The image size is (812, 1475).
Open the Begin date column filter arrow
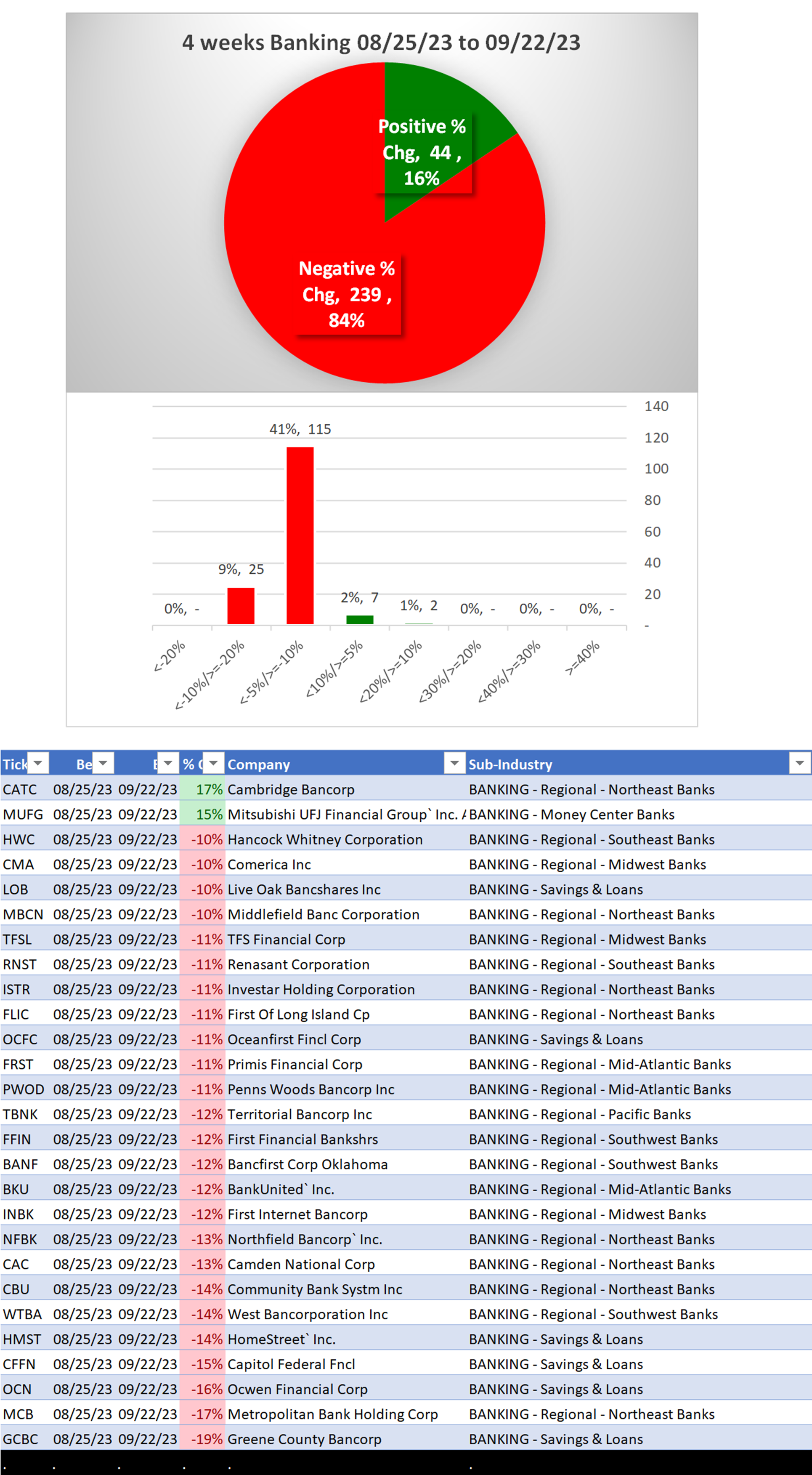pyautogui.click(x=103, y=763)
